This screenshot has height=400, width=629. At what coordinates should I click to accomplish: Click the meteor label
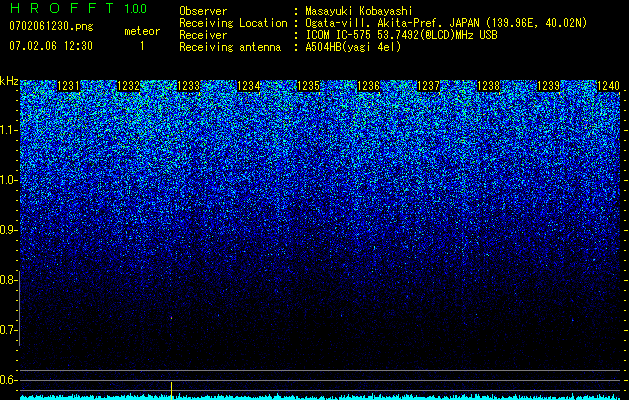pyautogui.click(x=142, y=31)
